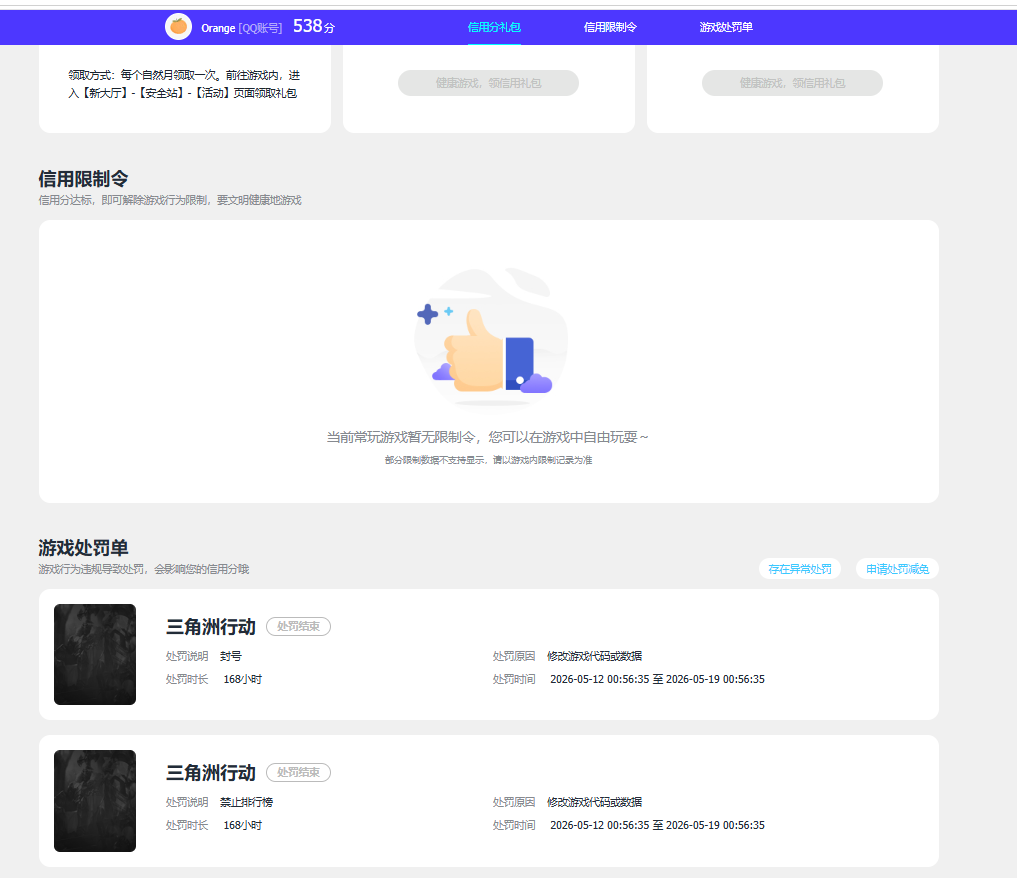Click the 部分限制数据不支持显示 note
This screenshot has height=878, width=1017.
[x=488, y=460]
